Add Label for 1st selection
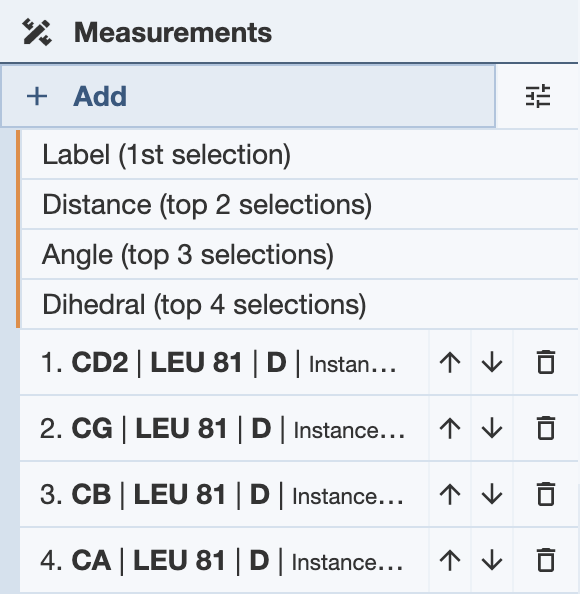This screenshot has width=580, height=594. [299, 155]
